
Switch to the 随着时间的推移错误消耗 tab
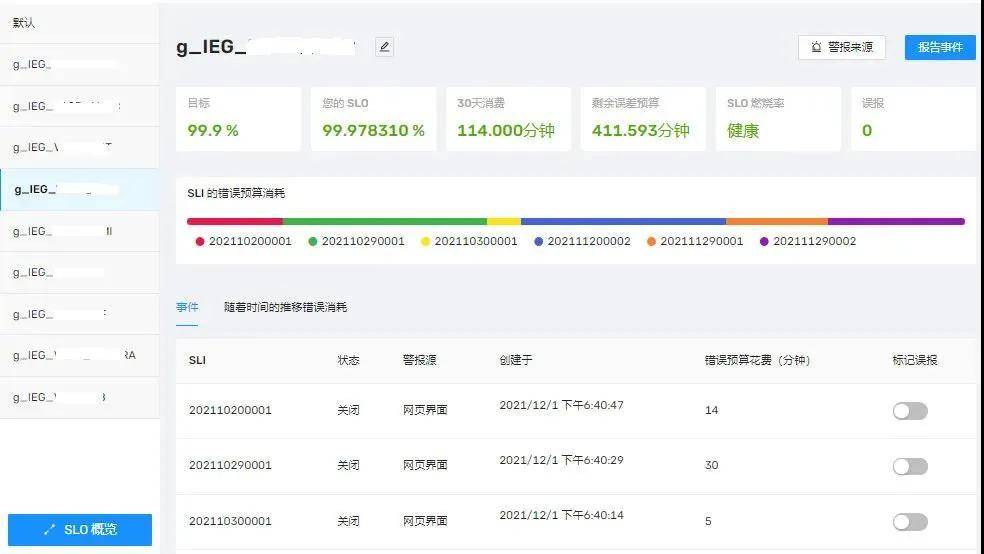[x=286, y=307]
